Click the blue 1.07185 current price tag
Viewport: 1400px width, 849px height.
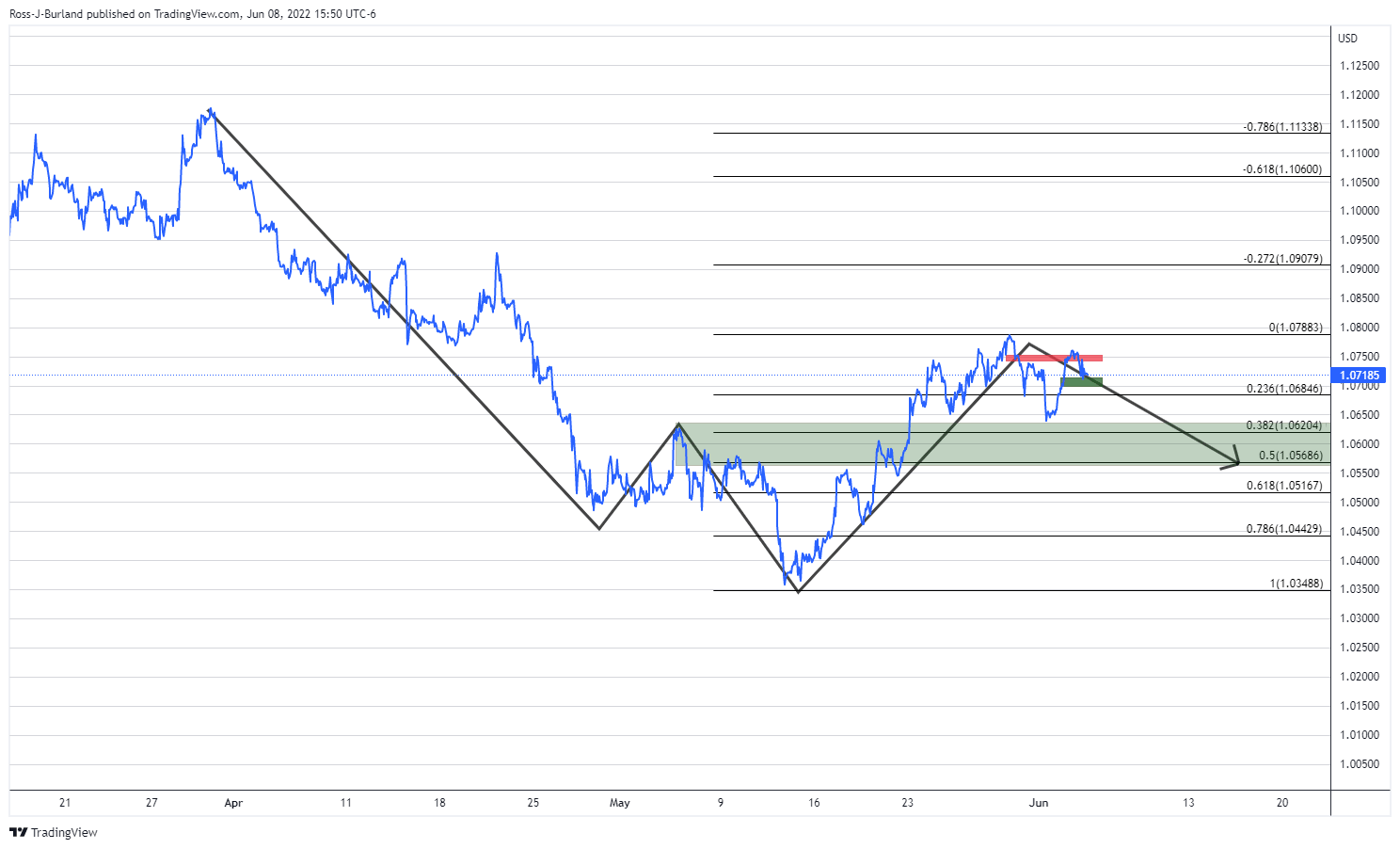[x=1360, y=376]
